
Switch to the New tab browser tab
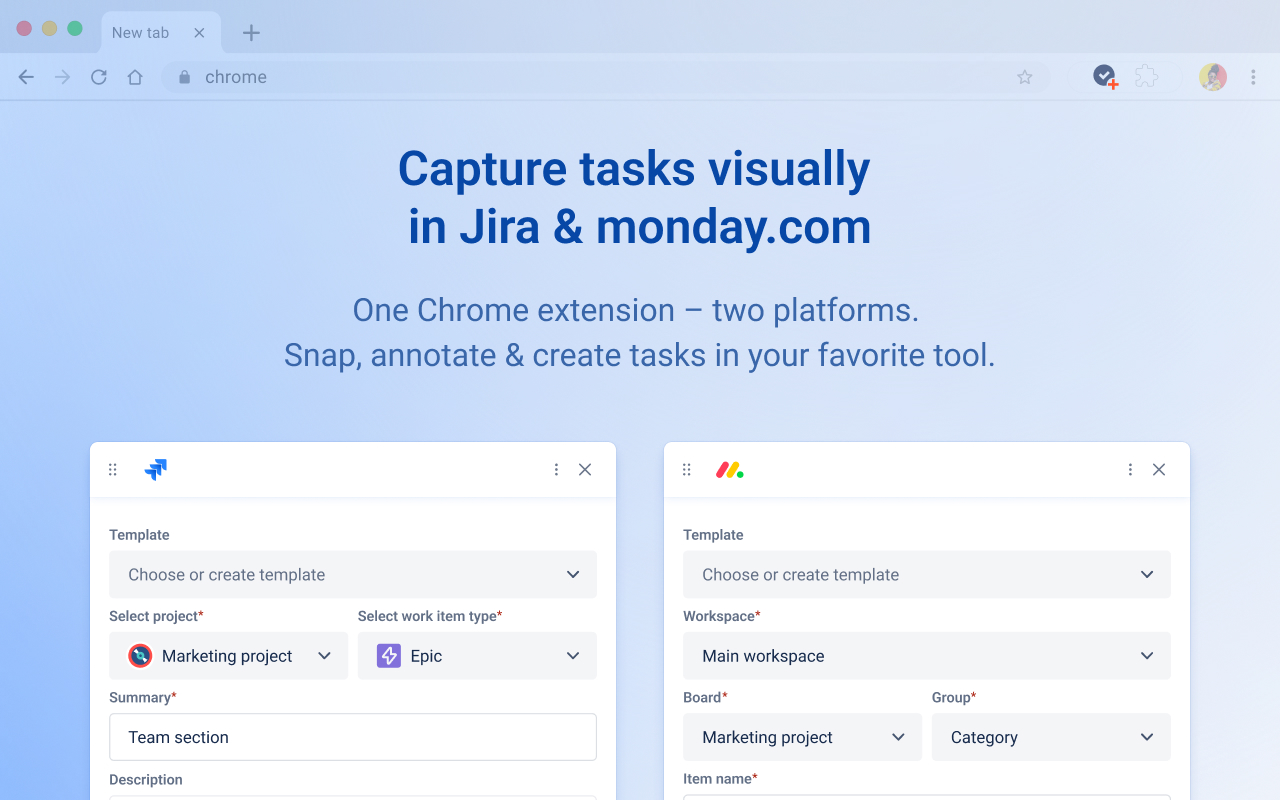point(140,32)
